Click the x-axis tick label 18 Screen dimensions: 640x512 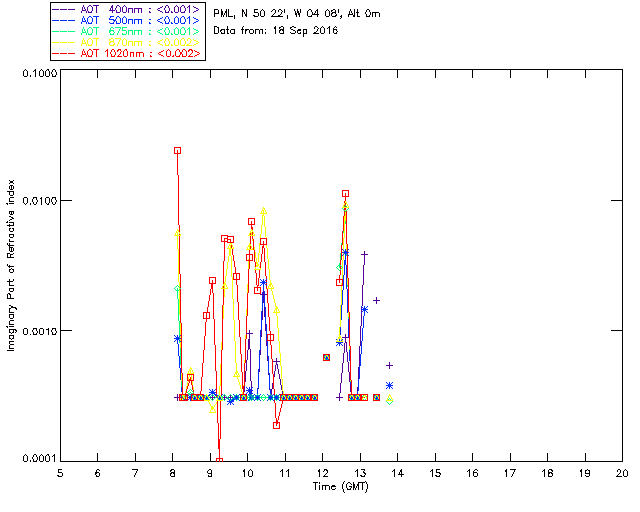coord(547,473)
